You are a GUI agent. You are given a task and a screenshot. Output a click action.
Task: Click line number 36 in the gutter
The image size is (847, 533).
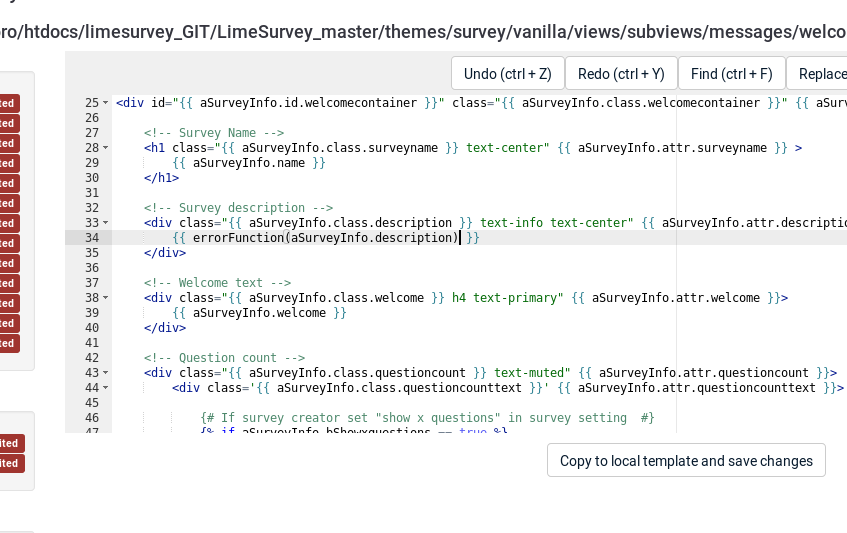(92, 268)
